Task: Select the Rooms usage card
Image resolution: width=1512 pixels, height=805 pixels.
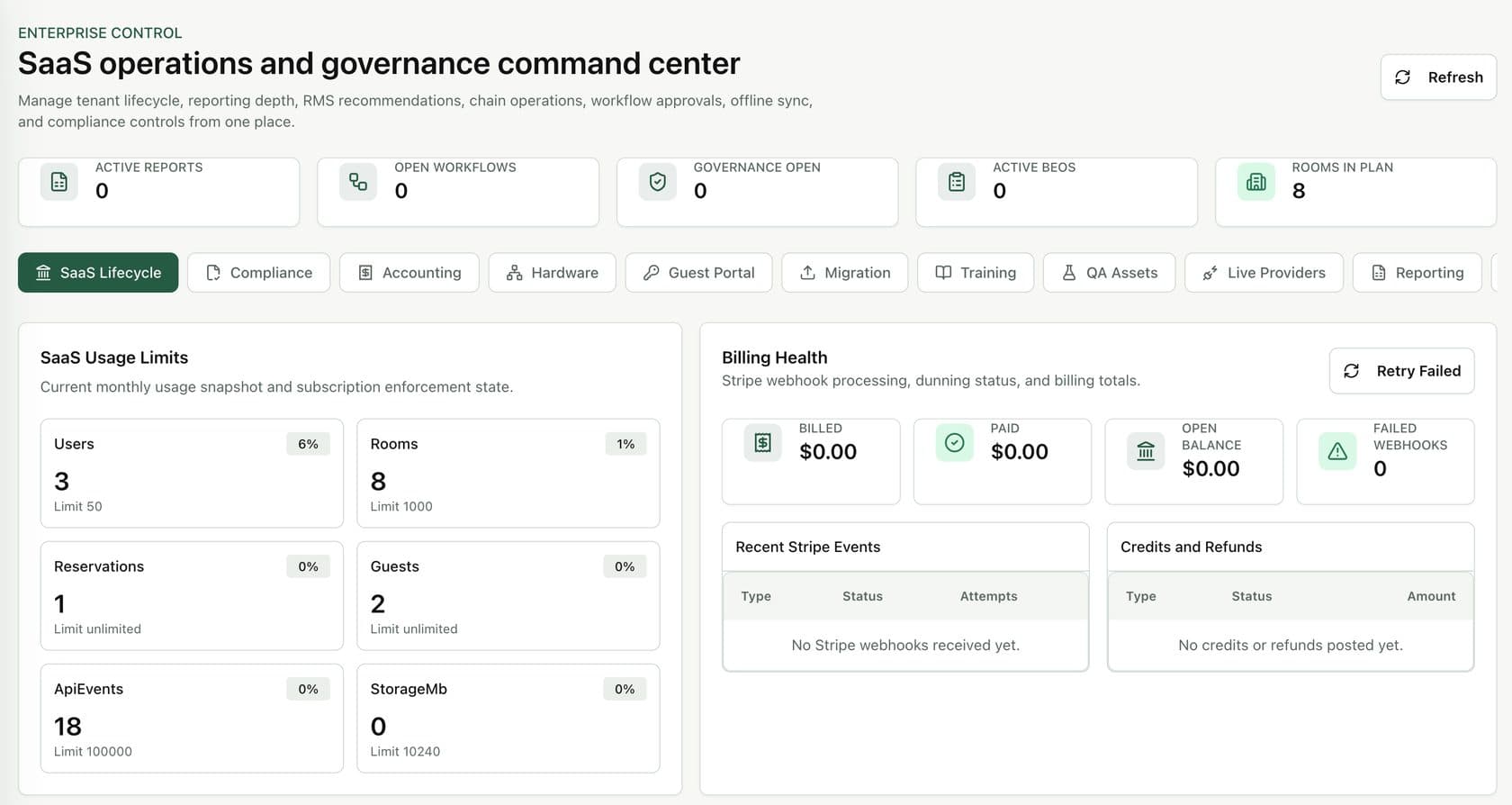Action: coord(508,474)
